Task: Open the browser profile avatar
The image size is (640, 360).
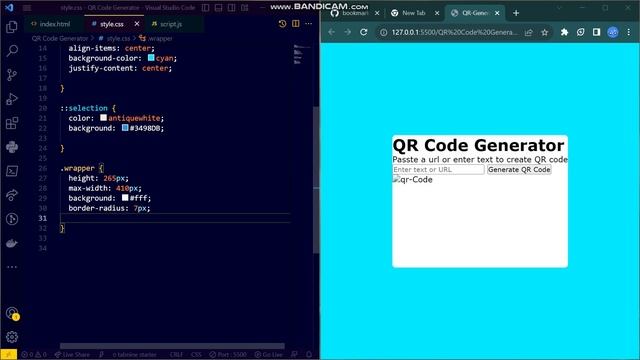Action: (x=613, y=32)
